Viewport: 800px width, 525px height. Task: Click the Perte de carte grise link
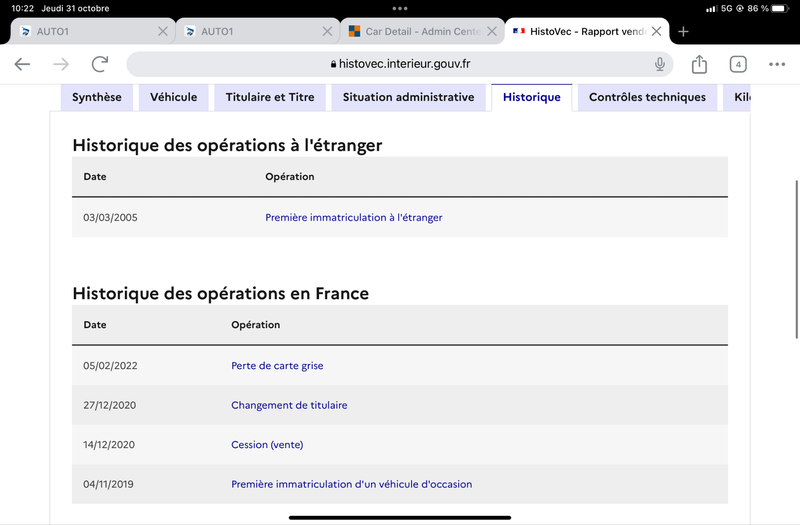(x=277, y=365)
